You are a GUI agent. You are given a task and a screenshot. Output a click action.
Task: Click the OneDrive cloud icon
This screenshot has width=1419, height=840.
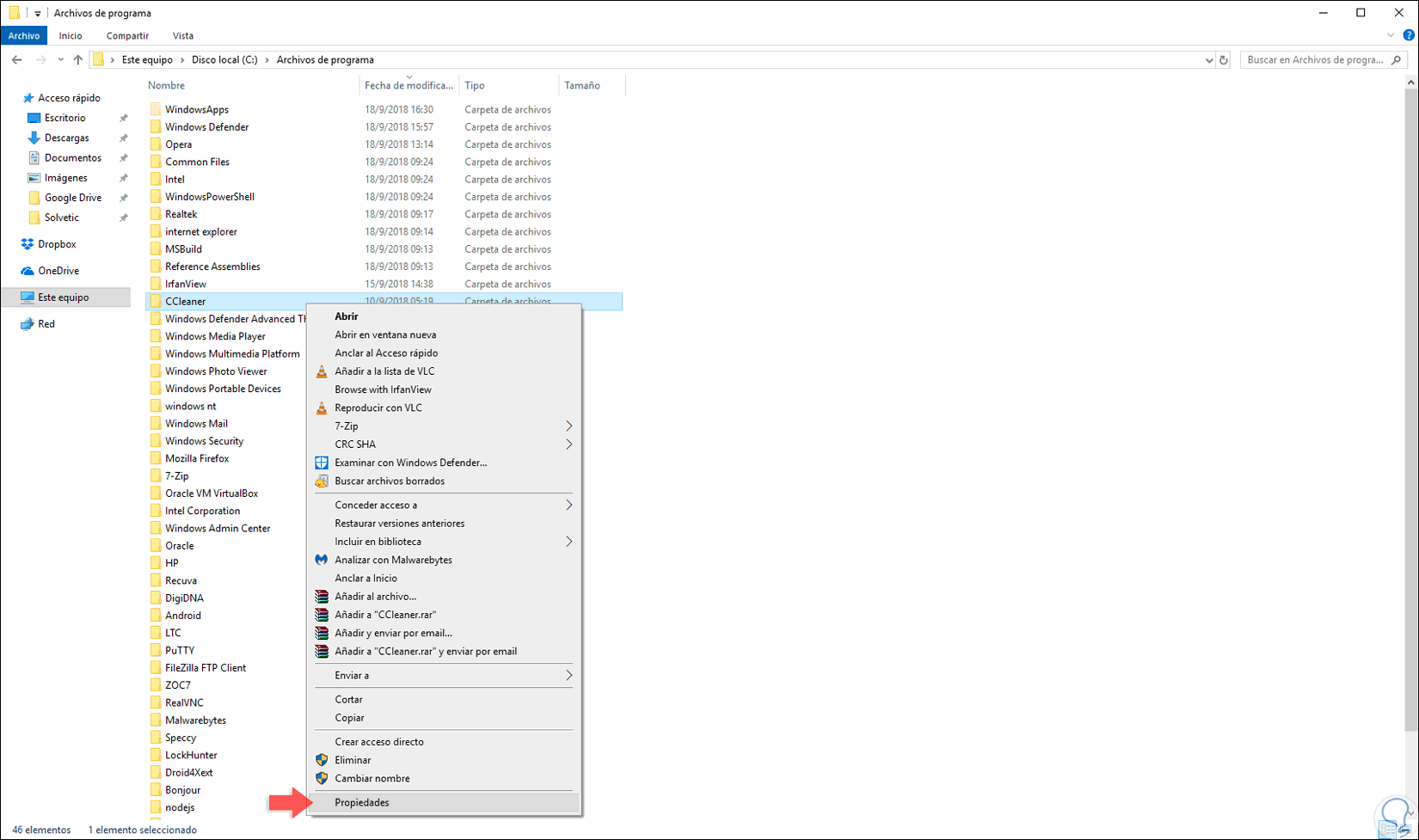(x=28, y=271)
